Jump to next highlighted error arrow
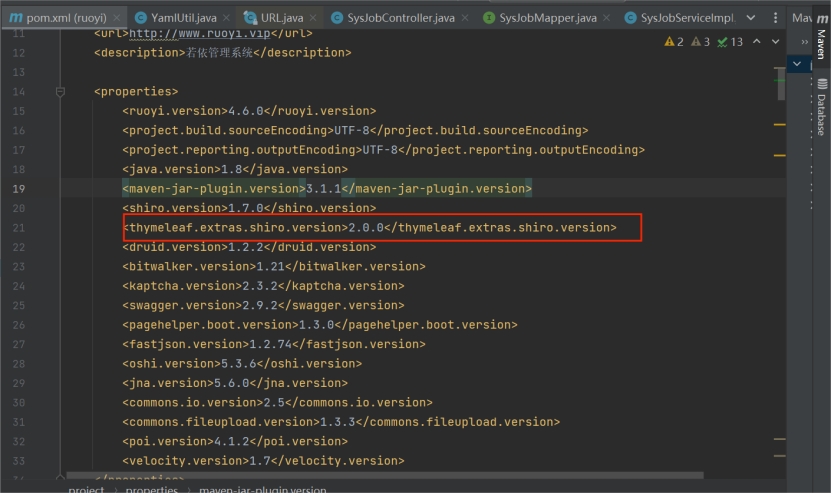 pyautogui.click(x=774, y=42)
